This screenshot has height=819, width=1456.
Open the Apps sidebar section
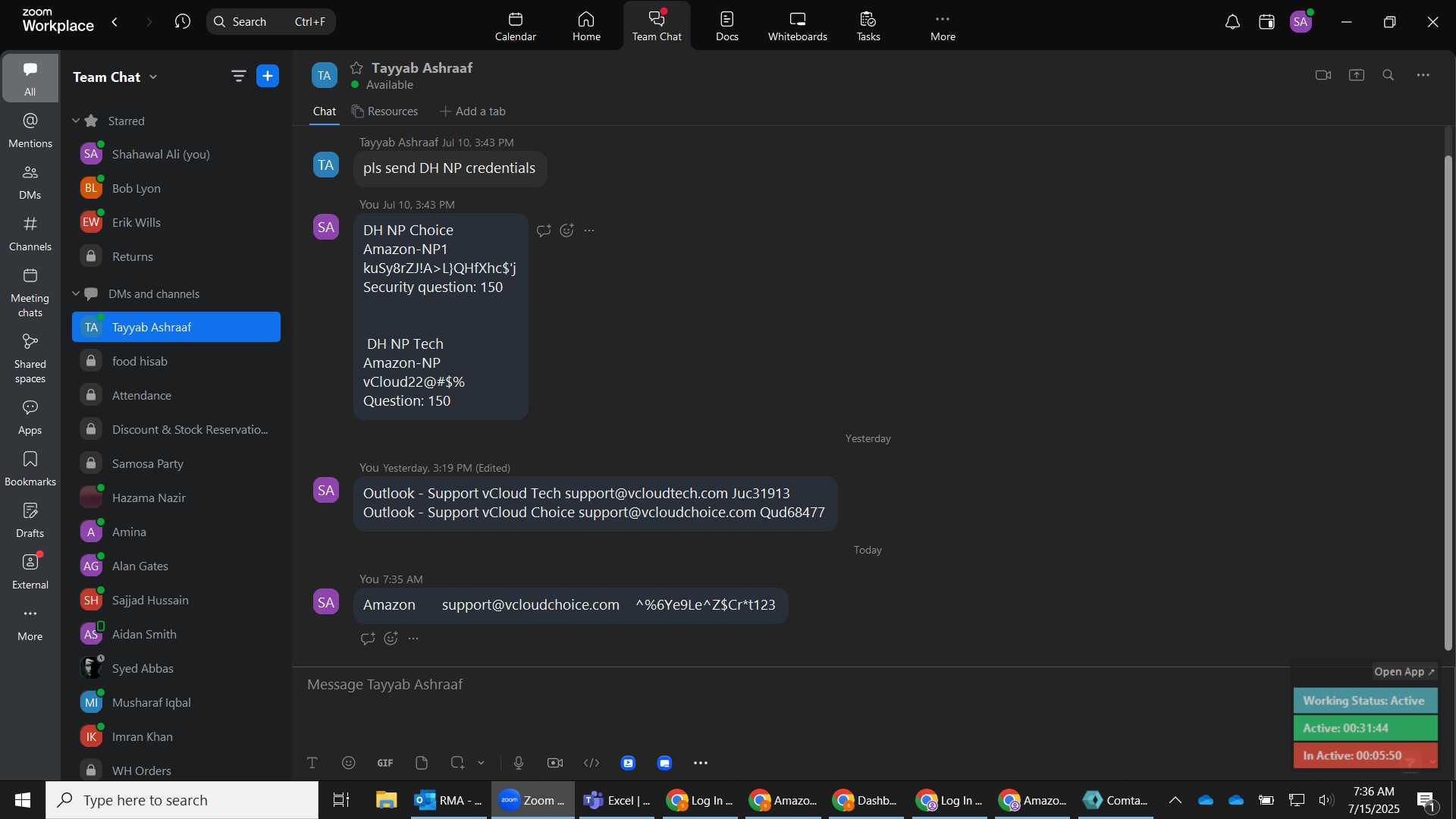30,417
